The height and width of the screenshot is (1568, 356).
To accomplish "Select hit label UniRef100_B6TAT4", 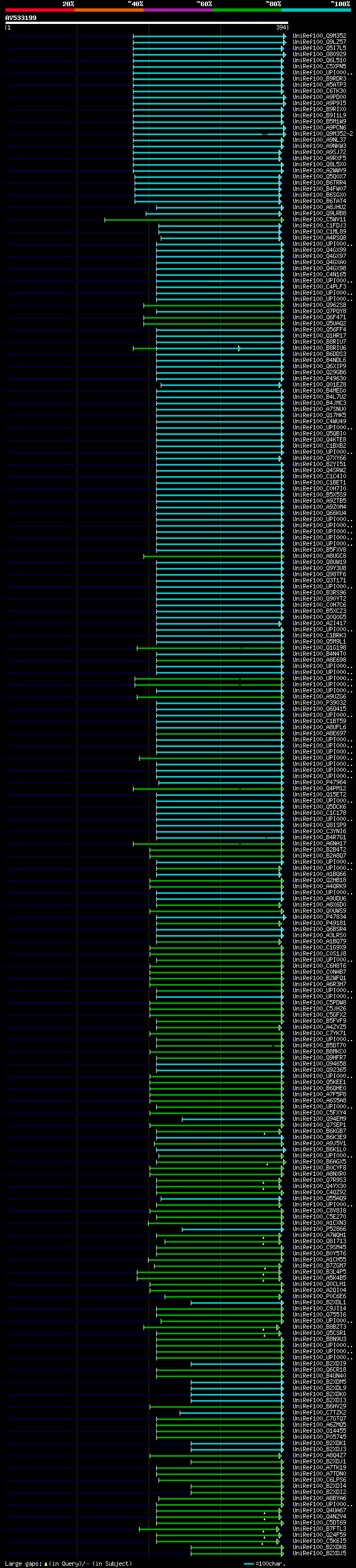I will [x=319, y=201].
